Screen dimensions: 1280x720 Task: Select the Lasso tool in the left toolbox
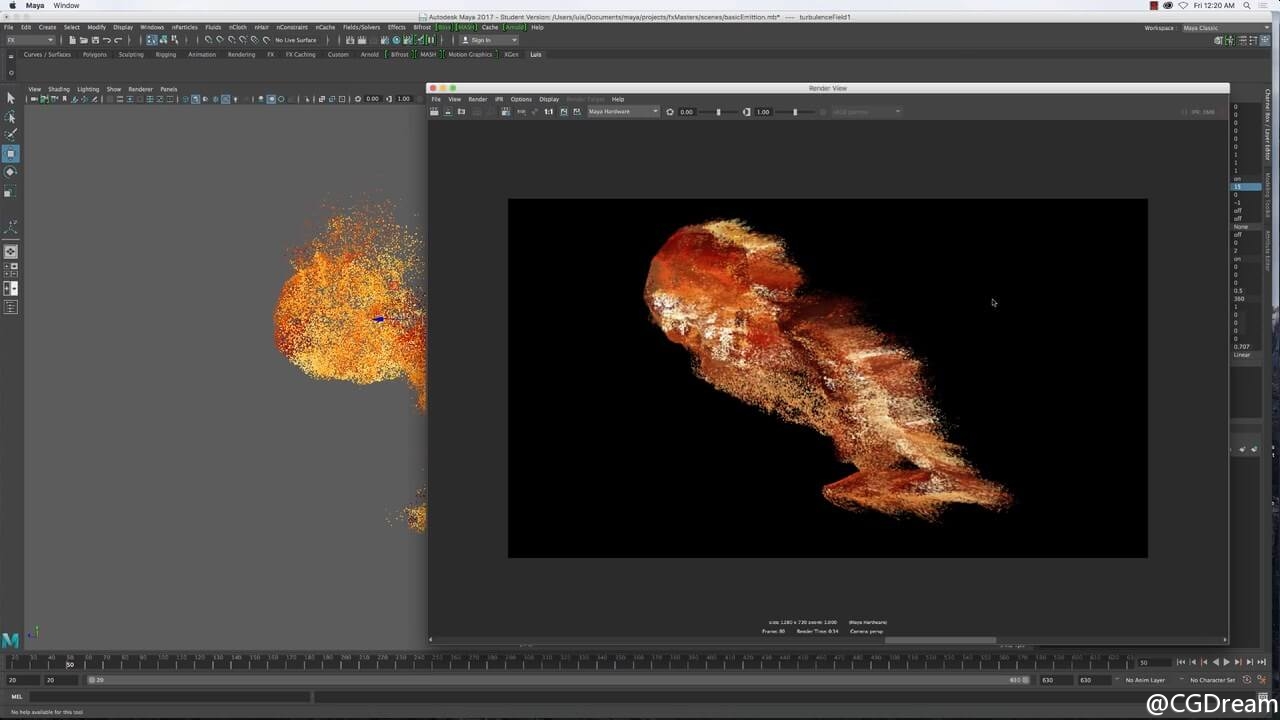pyautogui.click(x=11, y=117)
